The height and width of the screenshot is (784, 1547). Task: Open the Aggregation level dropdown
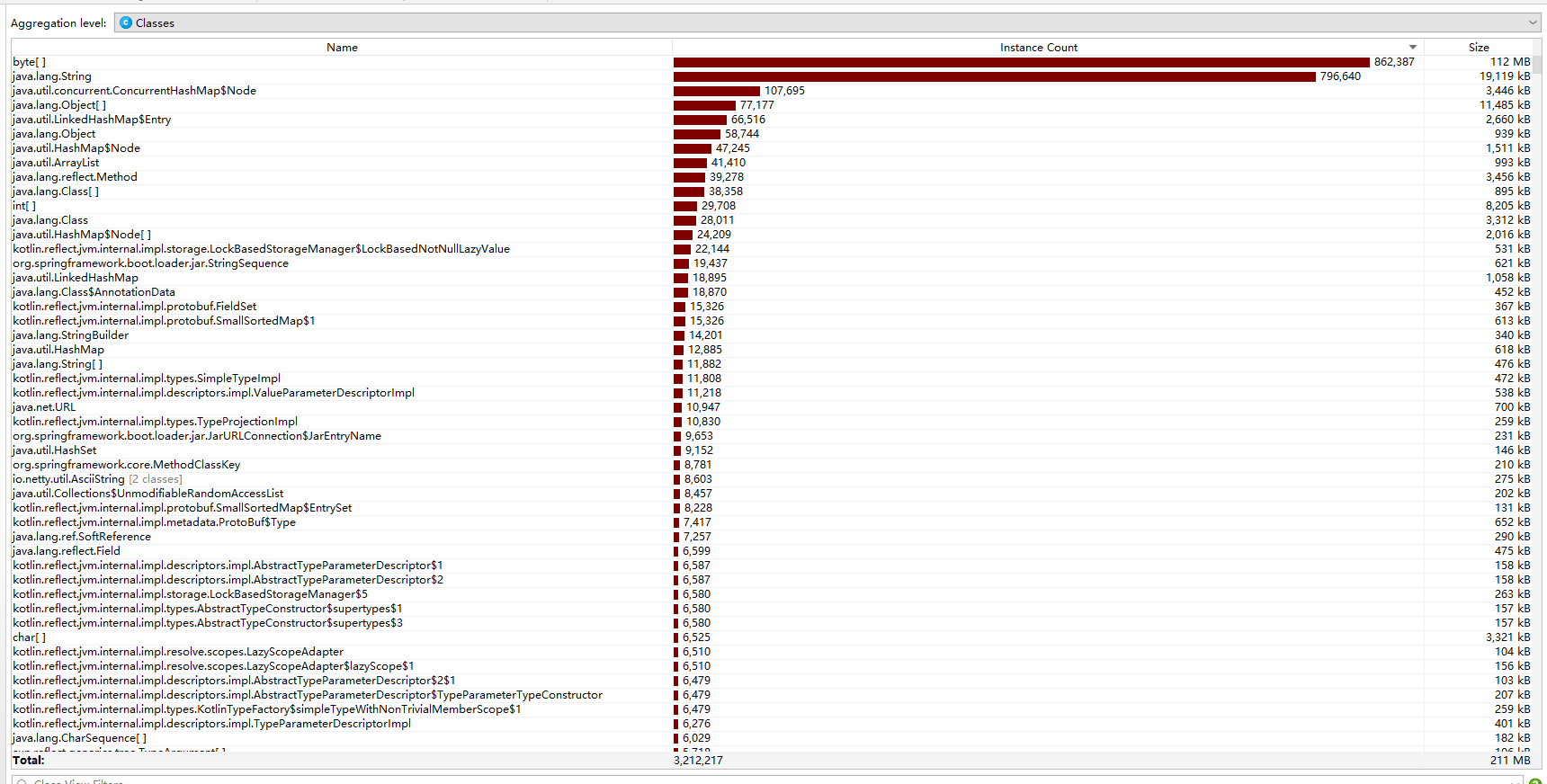(x=827, y=22)
